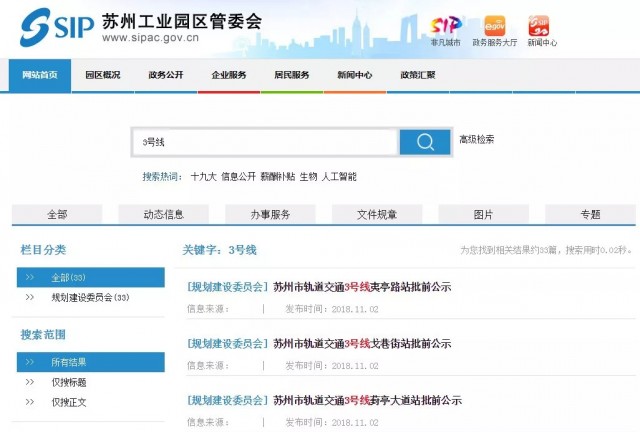Screen dimensions: 640x432
Task: Click [规划建设委员会] tag on the 夷亭路站 result
Action: click(x=227, y=287)
